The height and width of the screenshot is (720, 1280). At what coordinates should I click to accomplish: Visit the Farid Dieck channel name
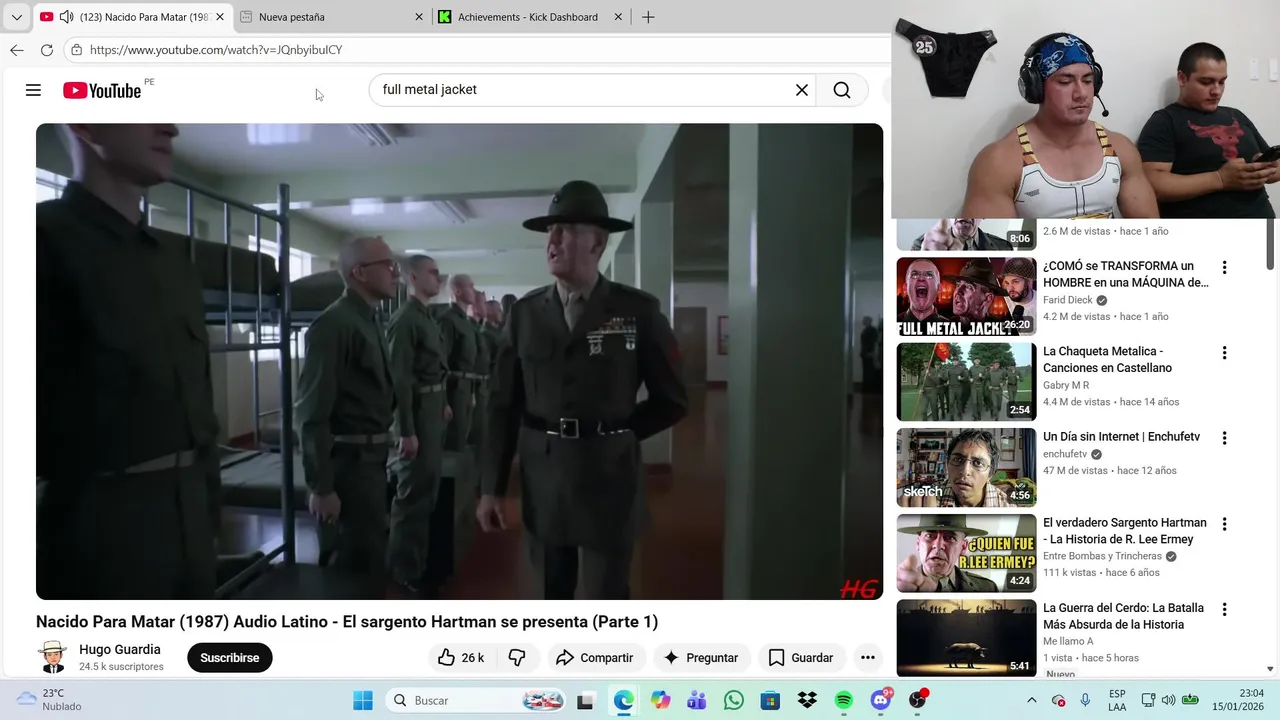[1068, 300]
